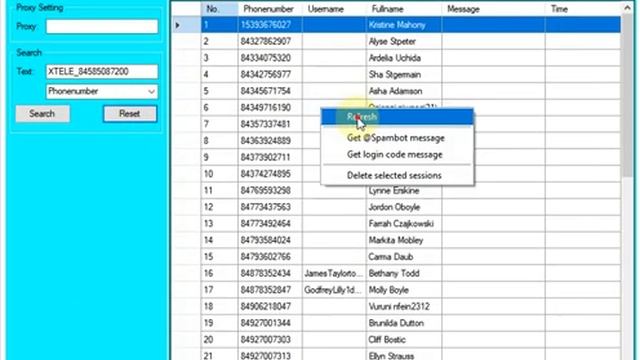Viewport: 640px width, 360px height.
Task: Select phone number 84927007303
Action: (x=270, y=340)
